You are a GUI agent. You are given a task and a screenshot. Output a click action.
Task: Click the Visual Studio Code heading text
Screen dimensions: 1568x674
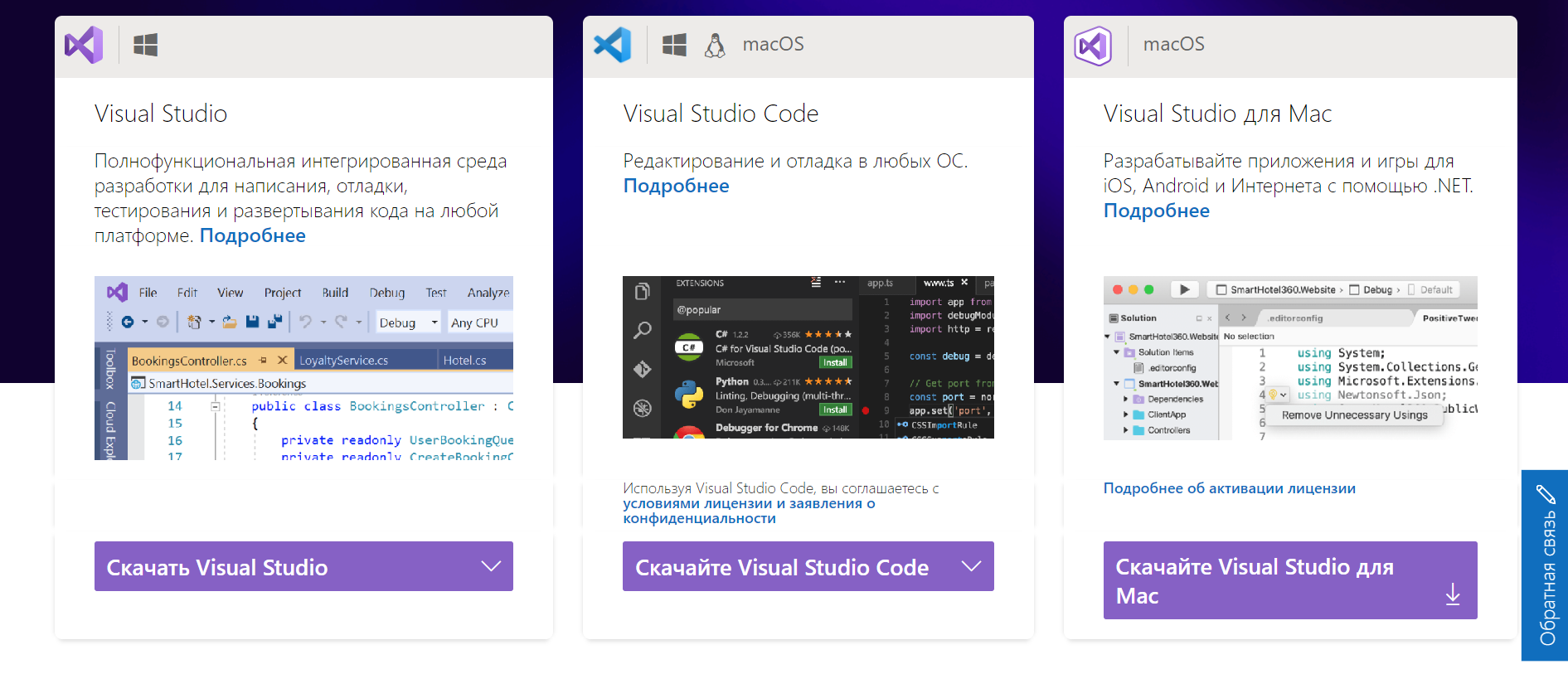[x=721, y=114]
